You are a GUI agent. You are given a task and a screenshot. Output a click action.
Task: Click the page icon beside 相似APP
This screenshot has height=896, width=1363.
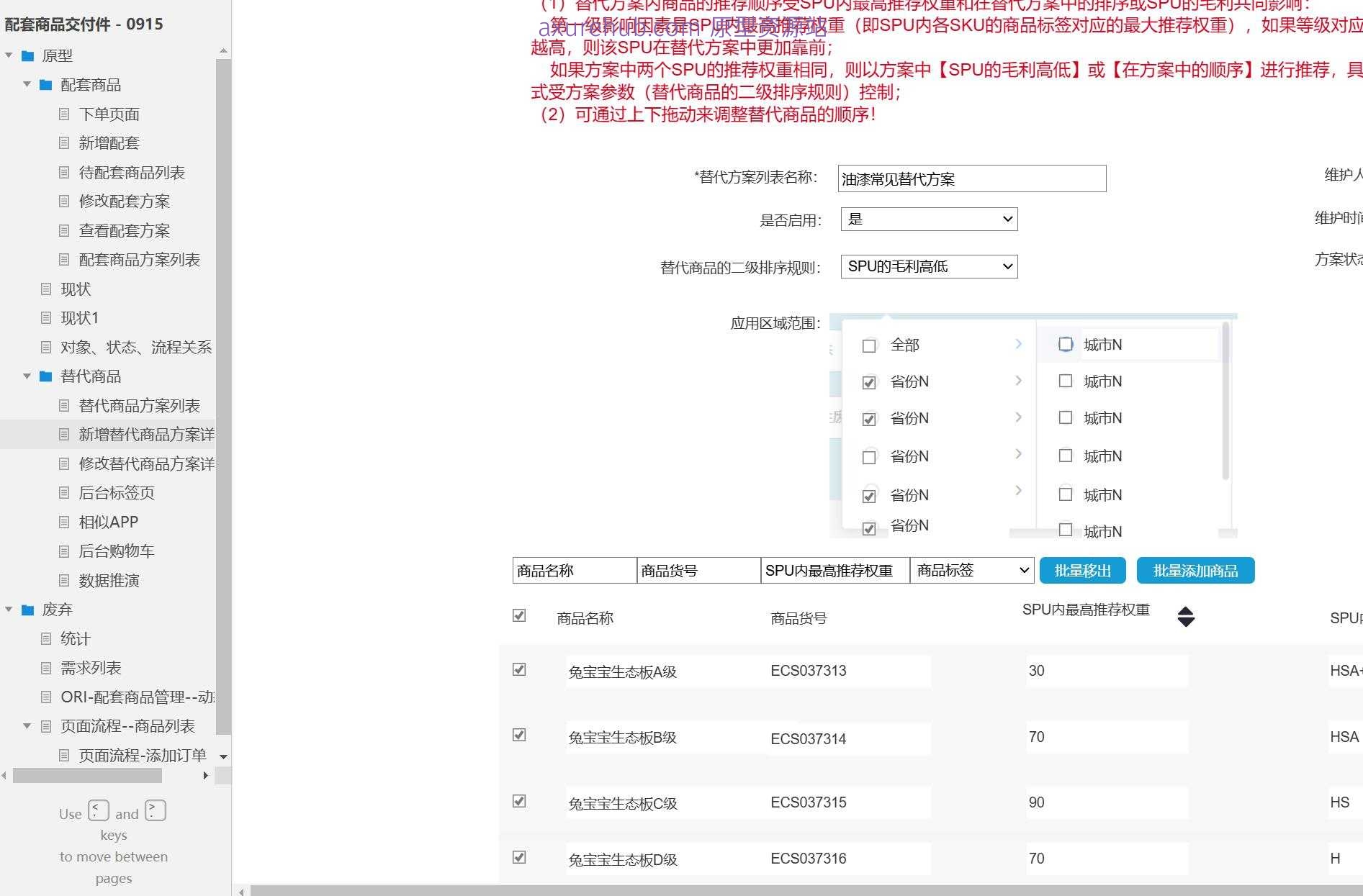point(64,522)
